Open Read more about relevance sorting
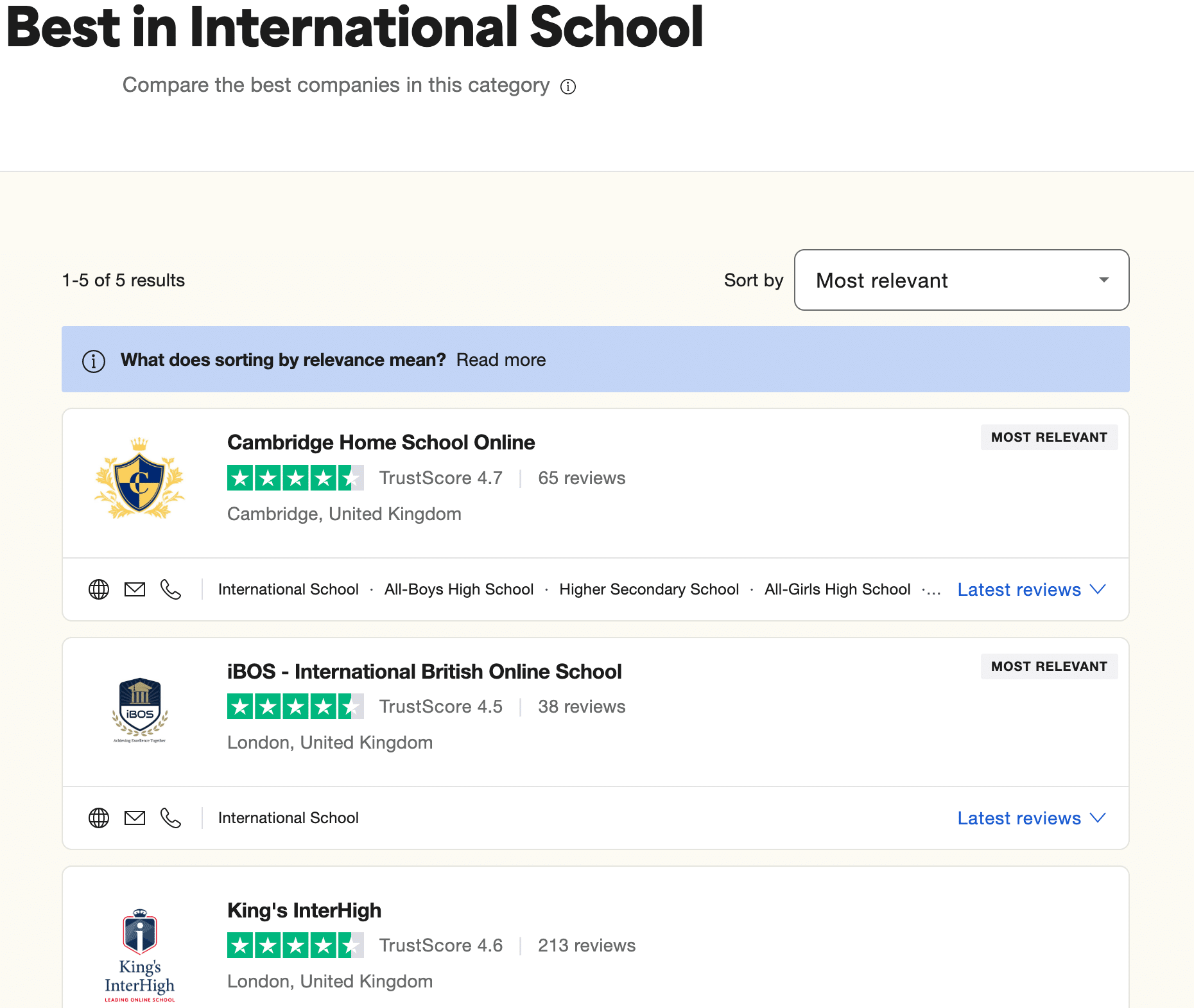This screenshot has width=1194, height=1008. [501, 360]
